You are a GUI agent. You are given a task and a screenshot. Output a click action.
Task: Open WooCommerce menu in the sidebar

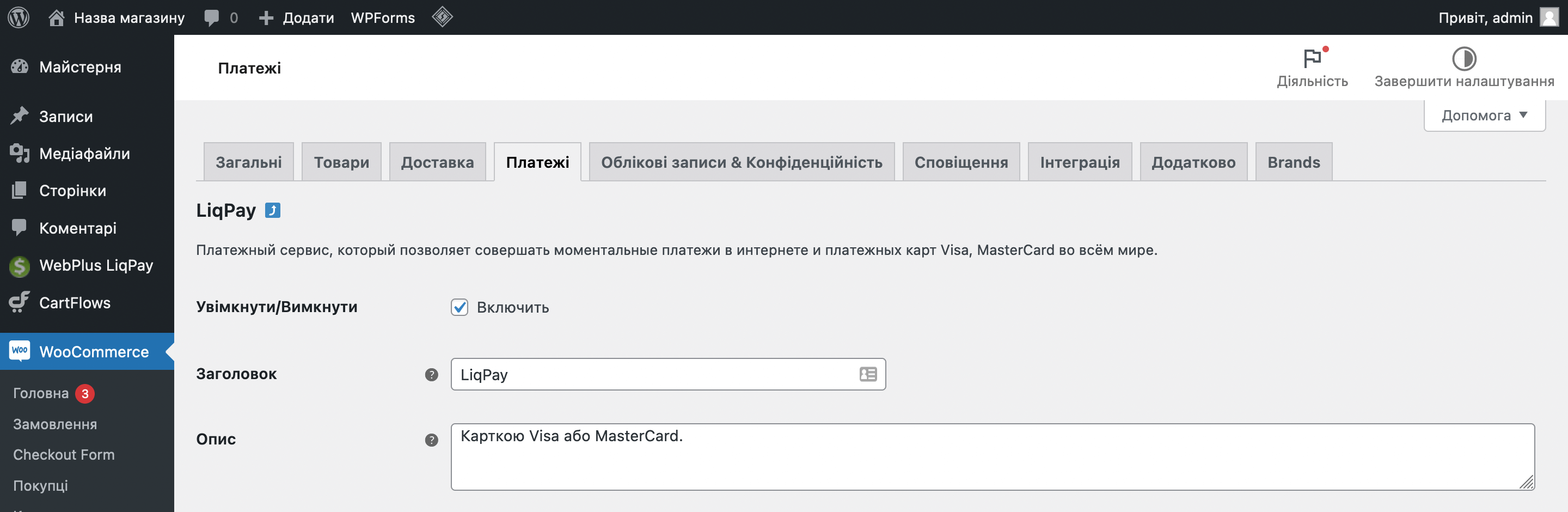87,351
